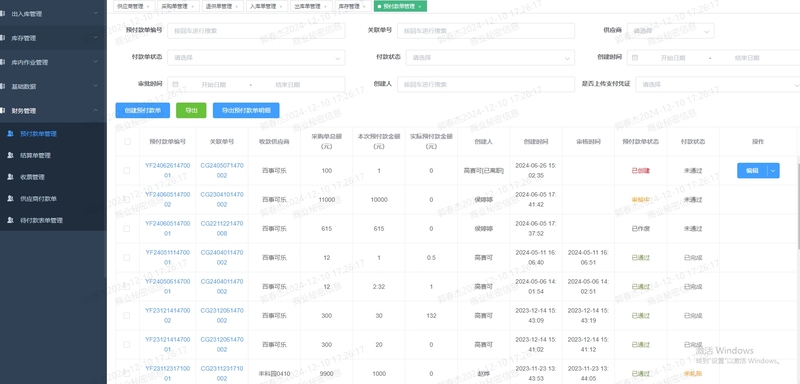Select the checkbox for 11000 yuan row
This screenshot has width=800, height=384.
point(127,200)
